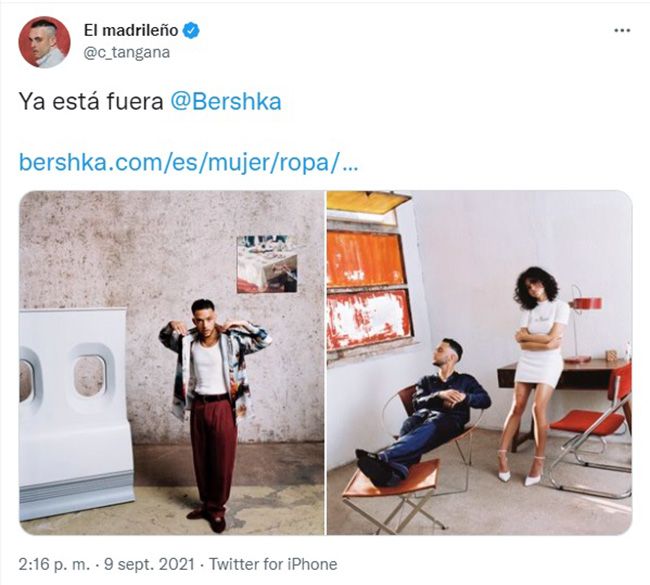Screen dimensions: 650x585
Task: Open the @Bershka mention
Action: pyautogui.click(x=226, y=102)
